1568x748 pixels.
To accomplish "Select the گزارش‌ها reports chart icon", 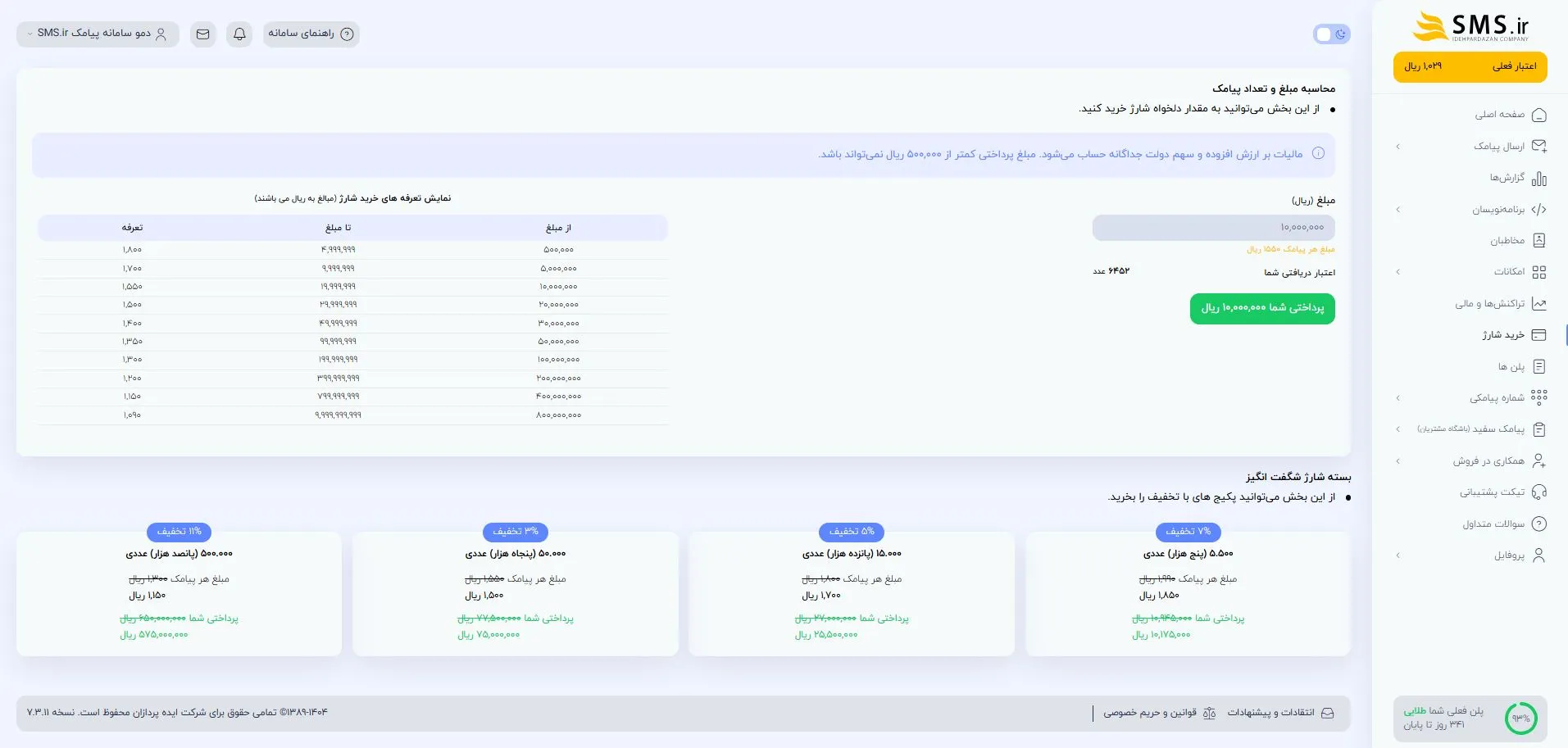I will [1540, 178].
